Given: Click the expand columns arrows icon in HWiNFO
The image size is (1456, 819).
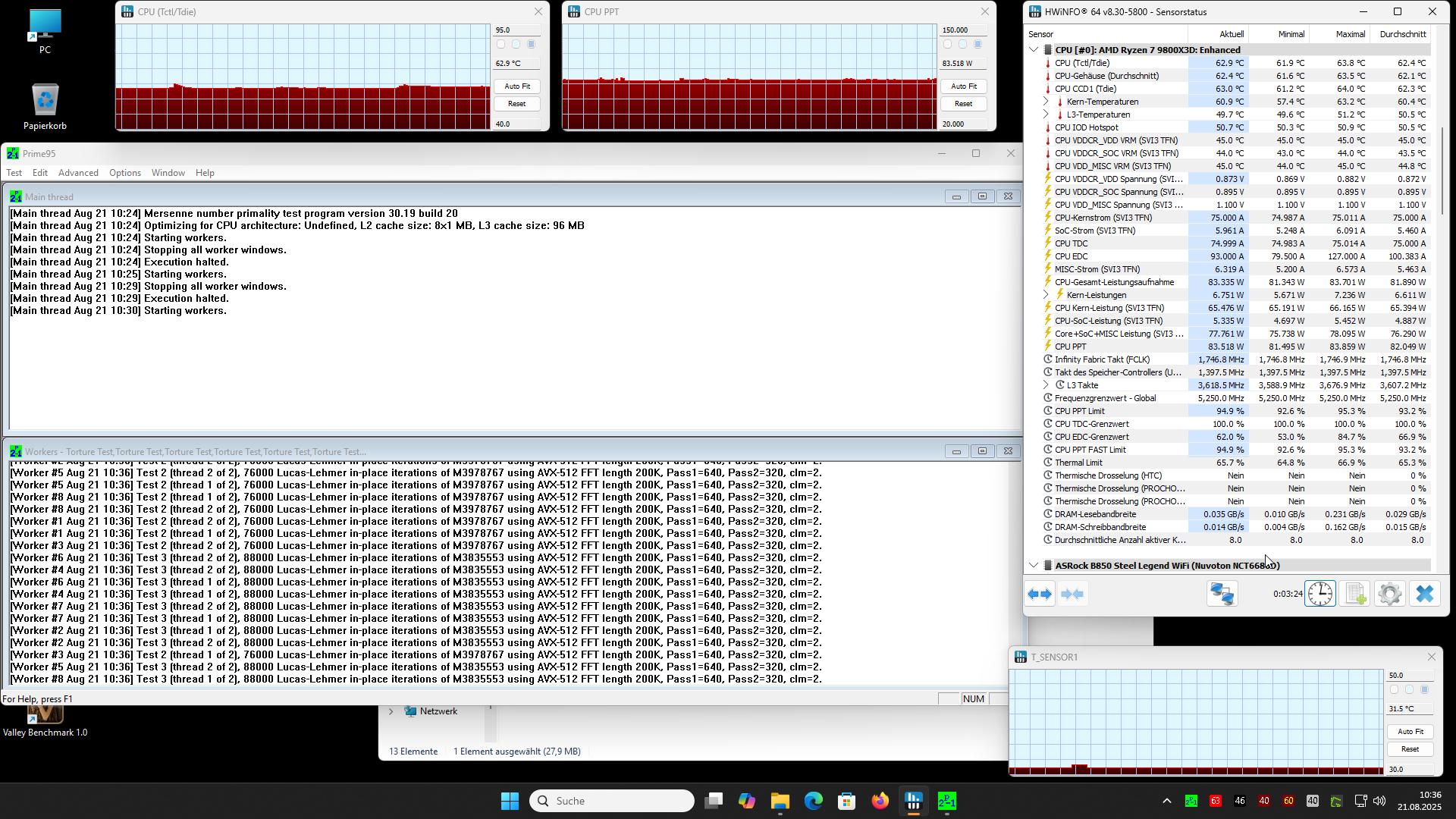Looking at the screenshot, I should (x=1040, y=594).
